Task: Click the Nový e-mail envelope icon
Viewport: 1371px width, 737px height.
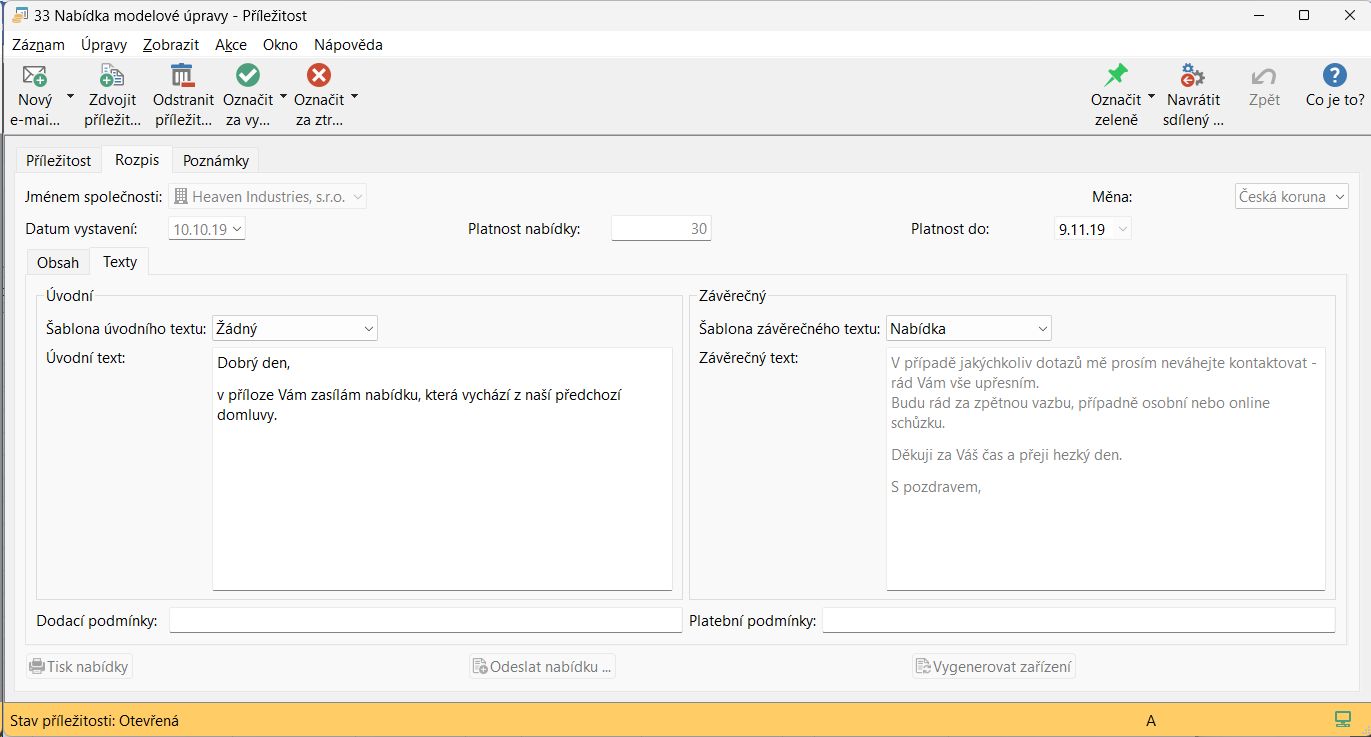Action: click(35, 76)
